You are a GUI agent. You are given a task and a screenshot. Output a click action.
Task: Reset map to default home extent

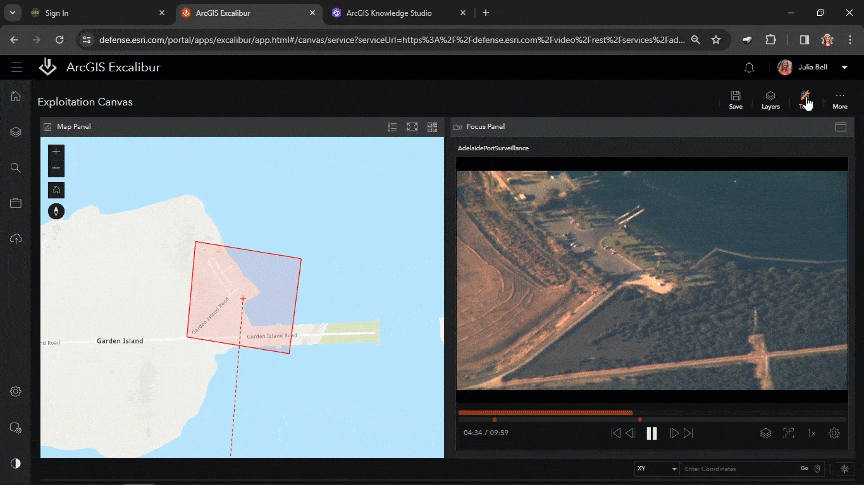(56, 190)
